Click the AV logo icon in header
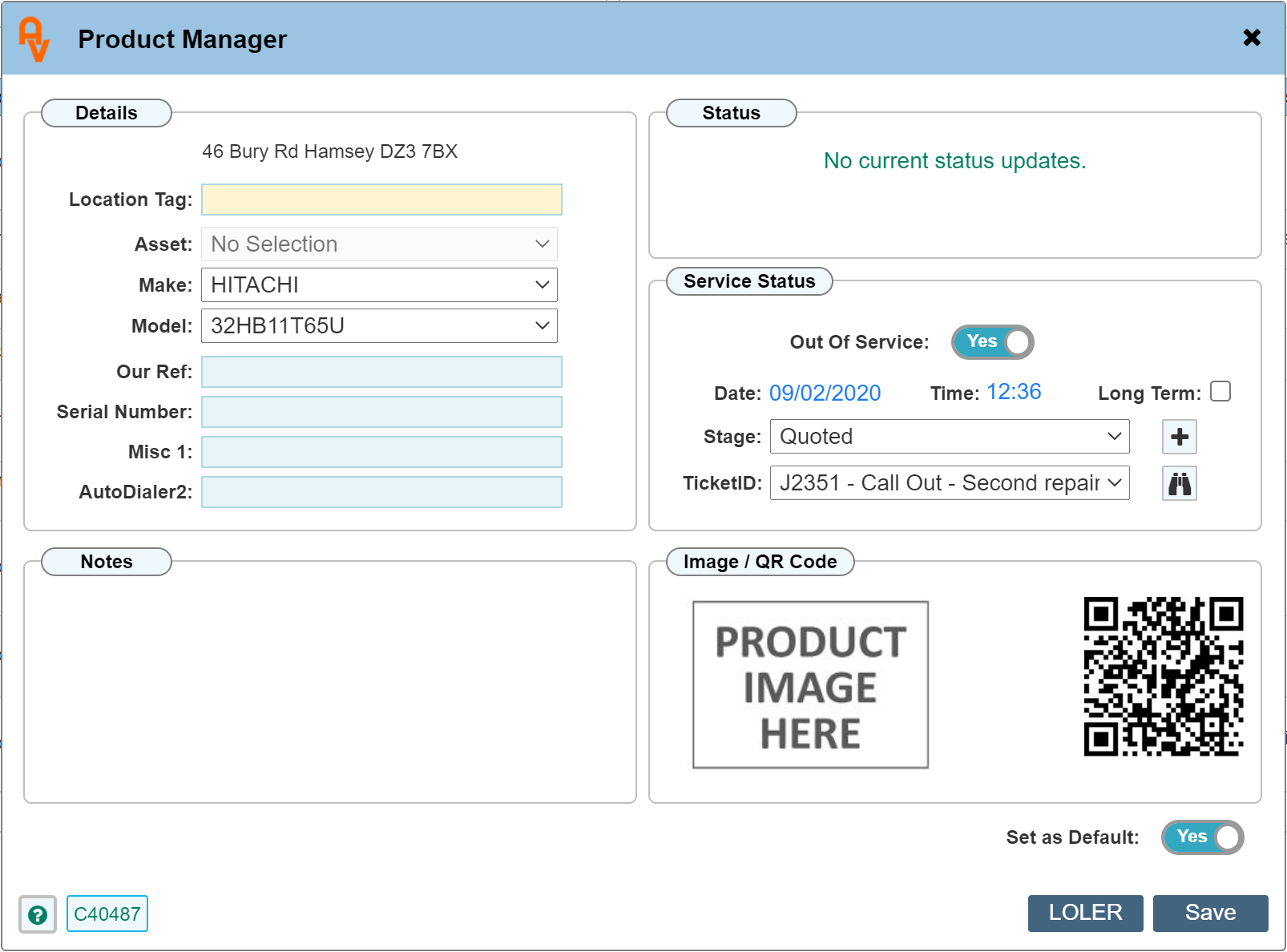This screenshot has height=952, width=1287. pos(34,39)
